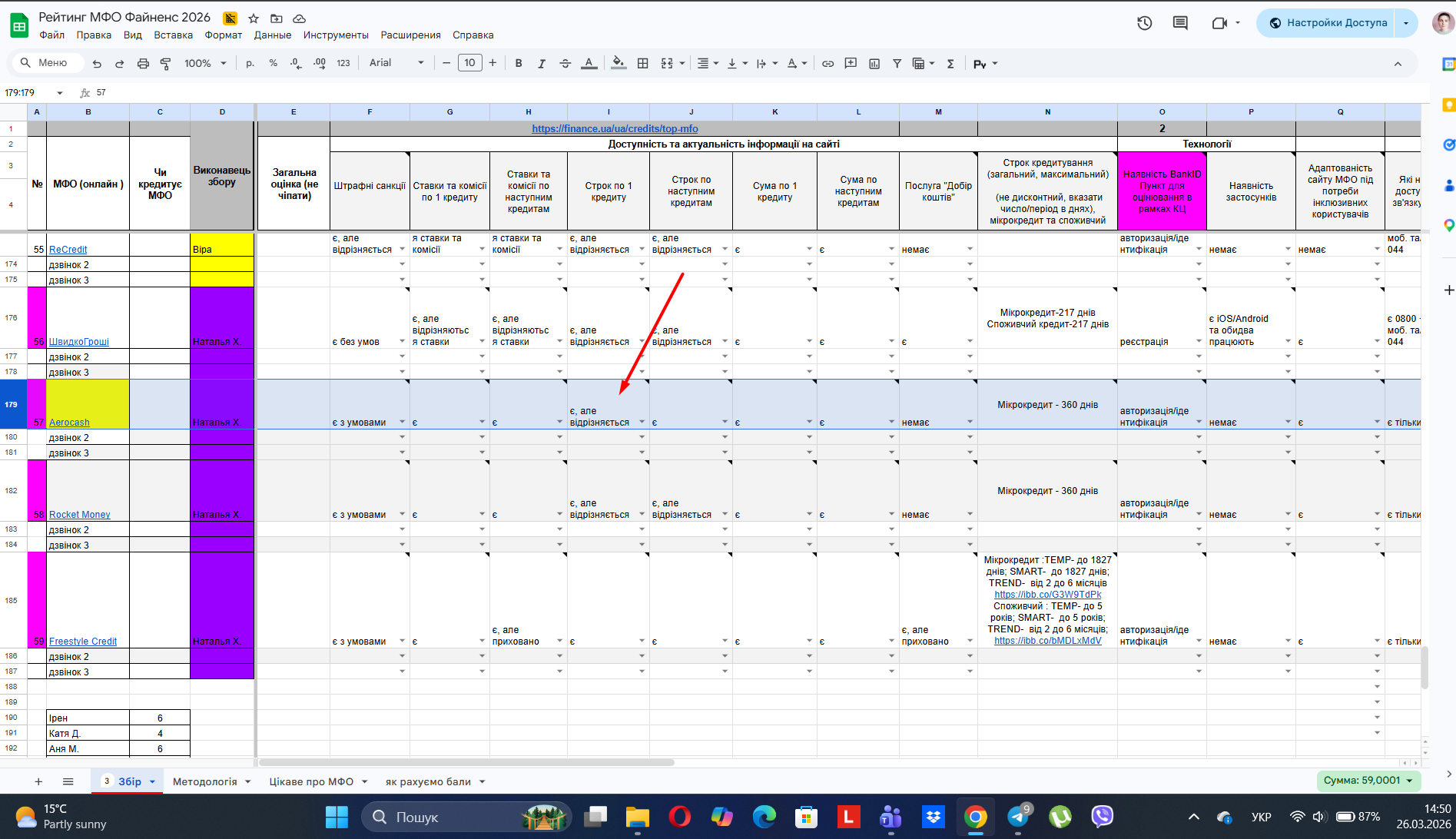Open the Rocket Money link
The image size is (1456, 839).
tap(80, 515)
